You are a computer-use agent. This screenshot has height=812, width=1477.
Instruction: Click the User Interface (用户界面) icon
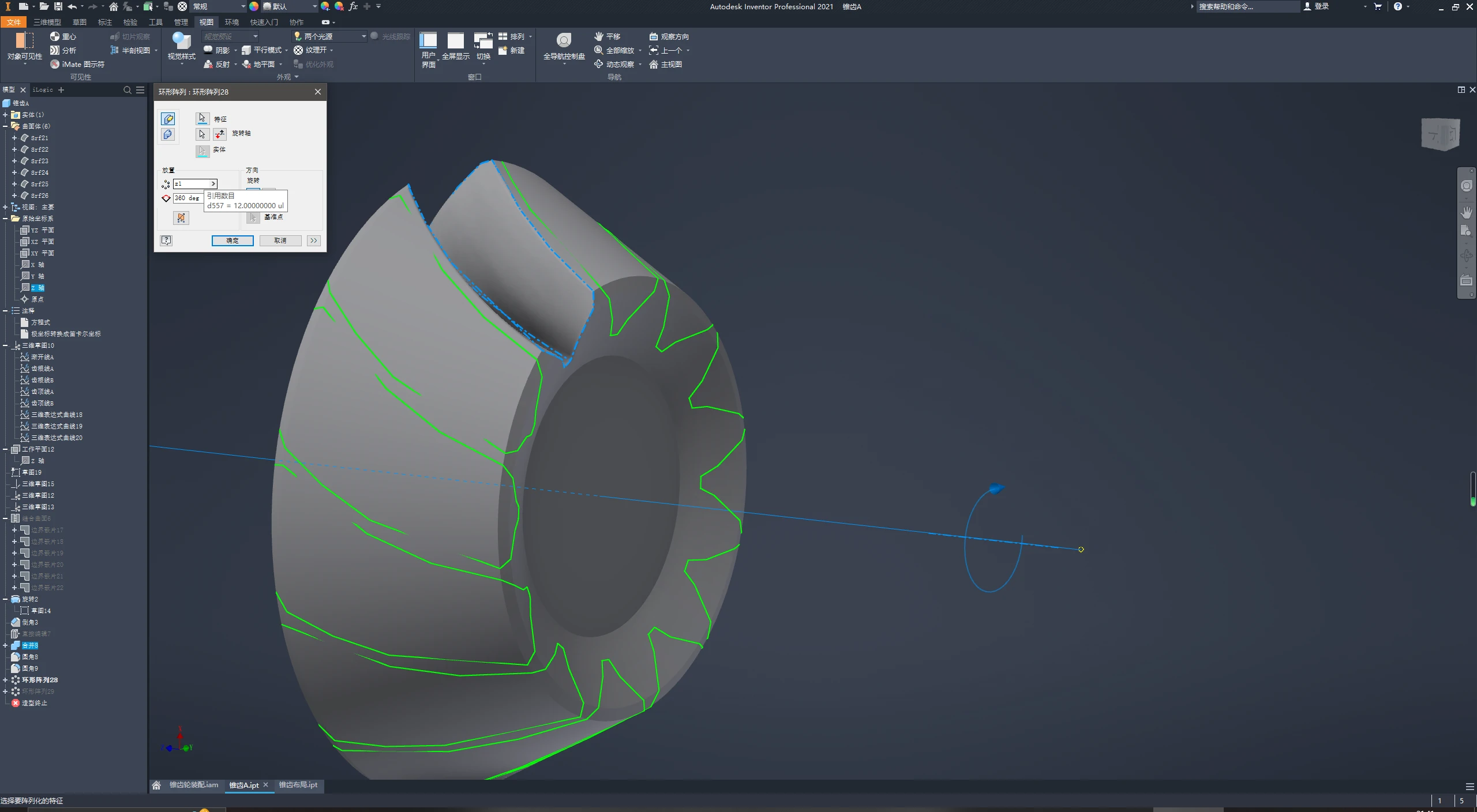click(428, 40)
